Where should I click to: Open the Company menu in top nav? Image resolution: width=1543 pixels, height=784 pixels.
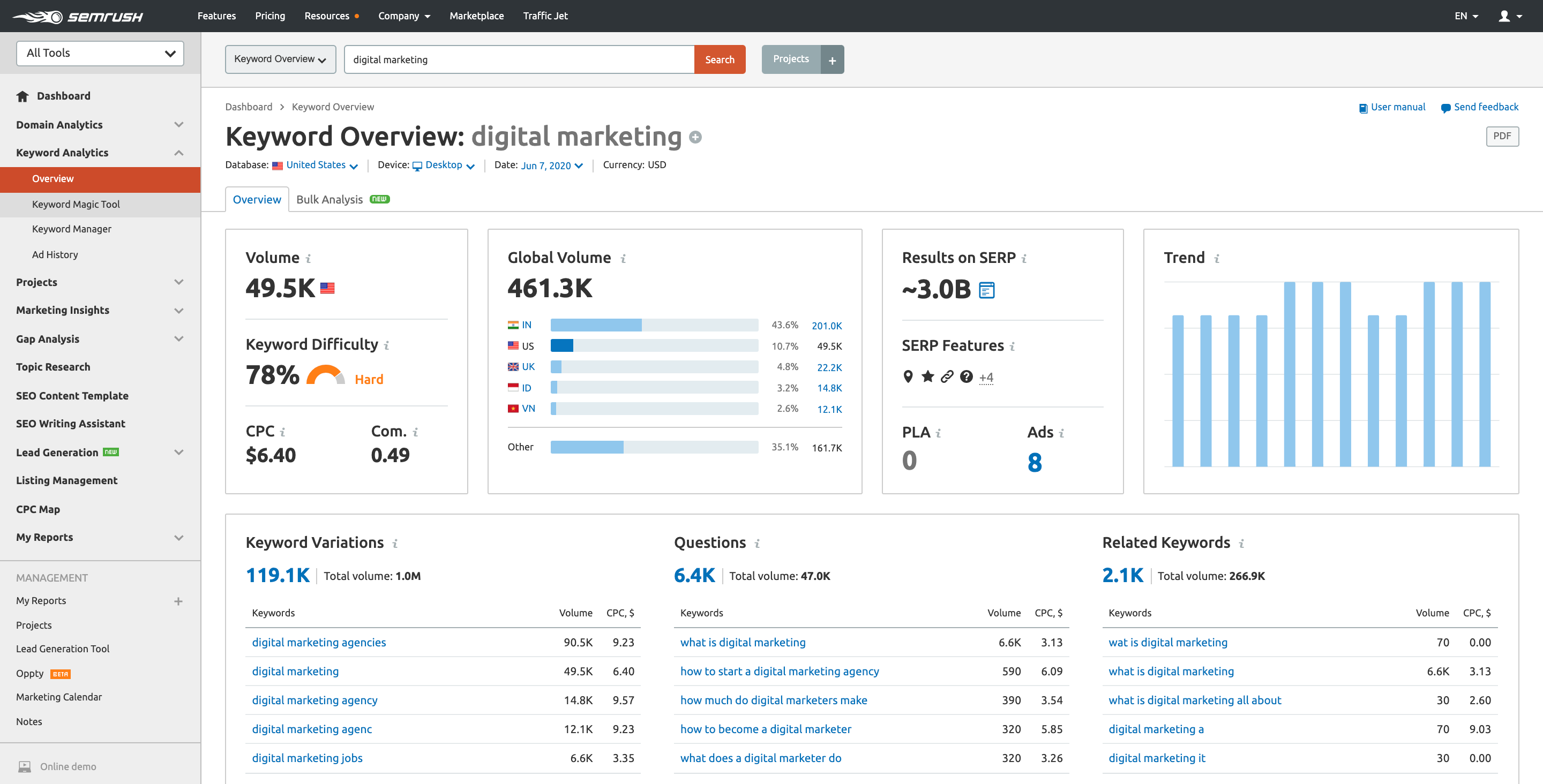405,16
